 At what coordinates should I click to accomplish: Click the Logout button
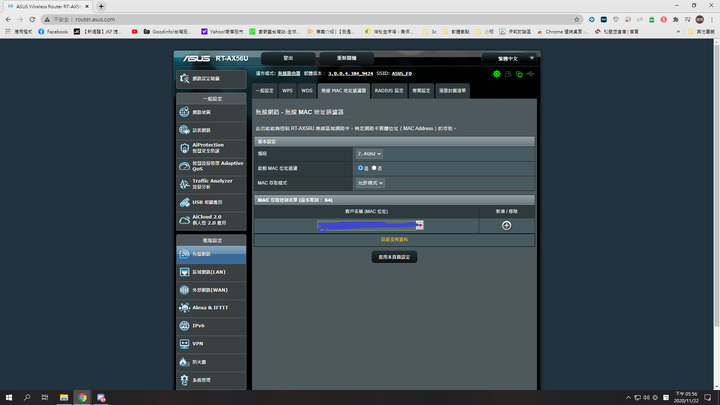(x=288, y=58)
